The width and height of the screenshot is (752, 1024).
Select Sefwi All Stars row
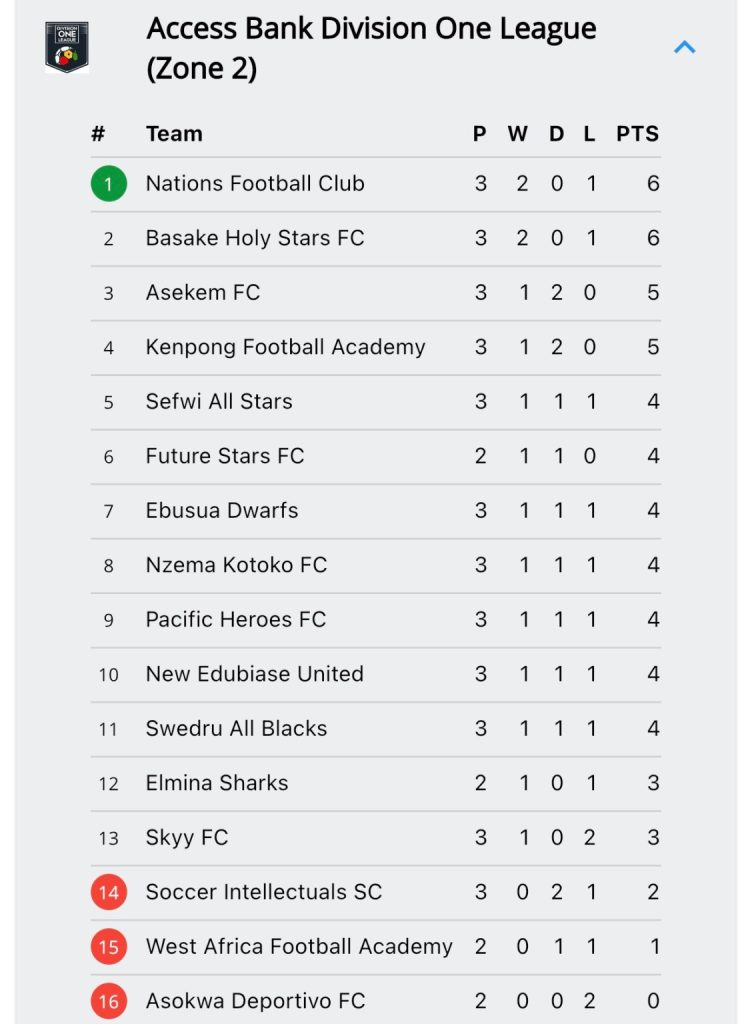pos(375,402)
